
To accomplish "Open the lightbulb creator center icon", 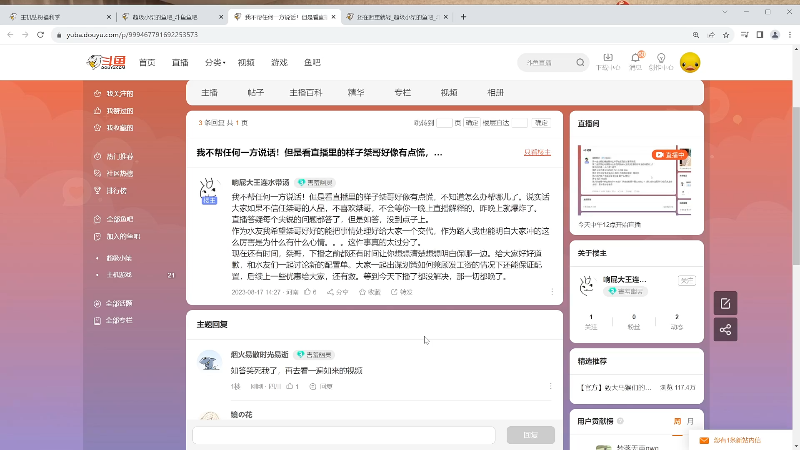I will 661,61.
